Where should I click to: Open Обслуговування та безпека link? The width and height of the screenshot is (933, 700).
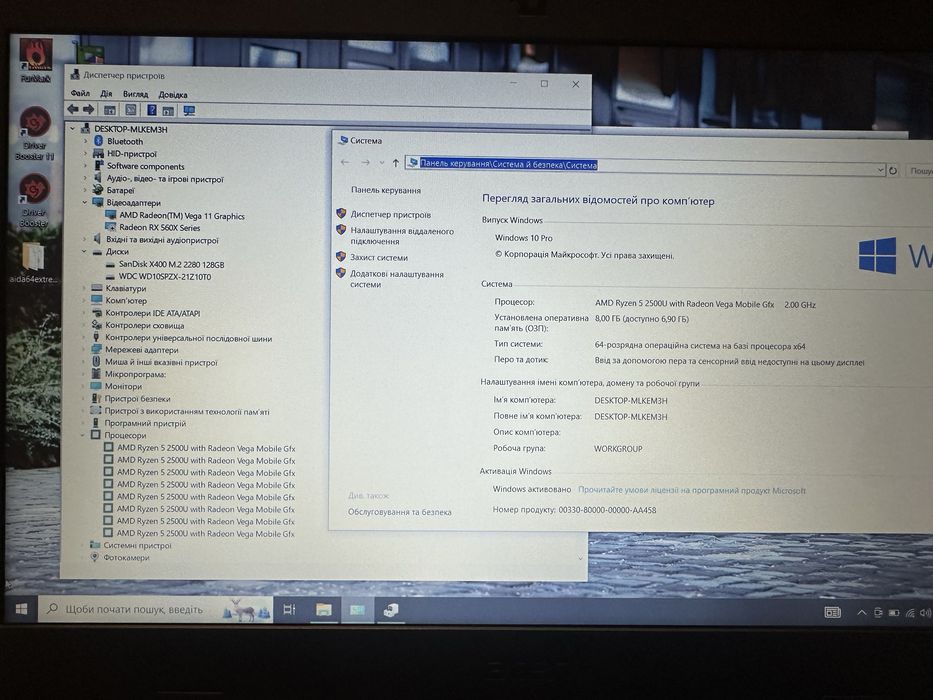[399, 512]
